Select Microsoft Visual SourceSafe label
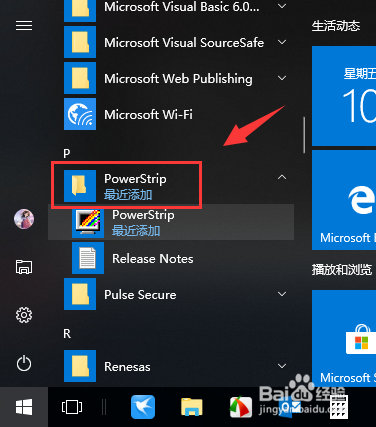The height and width of the screenshot is (427, 376). click(184, 43)
